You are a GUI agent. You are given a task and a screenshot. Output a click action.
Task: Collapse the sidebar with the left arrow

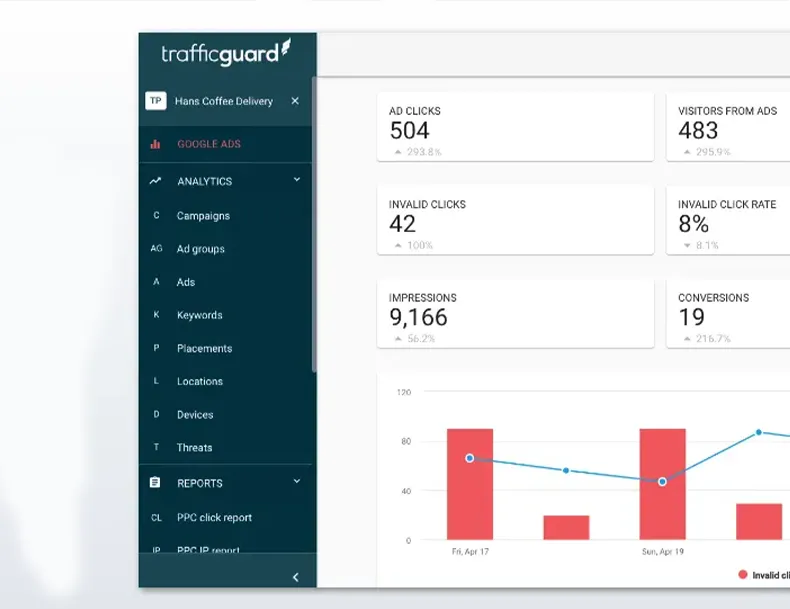point(296,577)
